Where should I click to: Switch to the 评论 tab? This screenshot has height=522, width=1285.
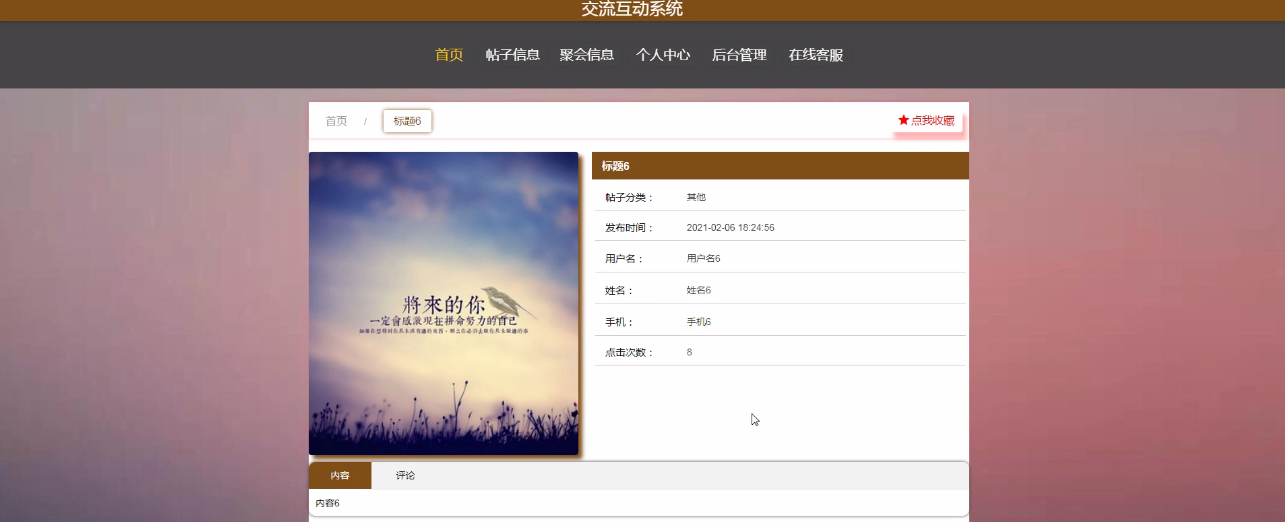point(405,476)
